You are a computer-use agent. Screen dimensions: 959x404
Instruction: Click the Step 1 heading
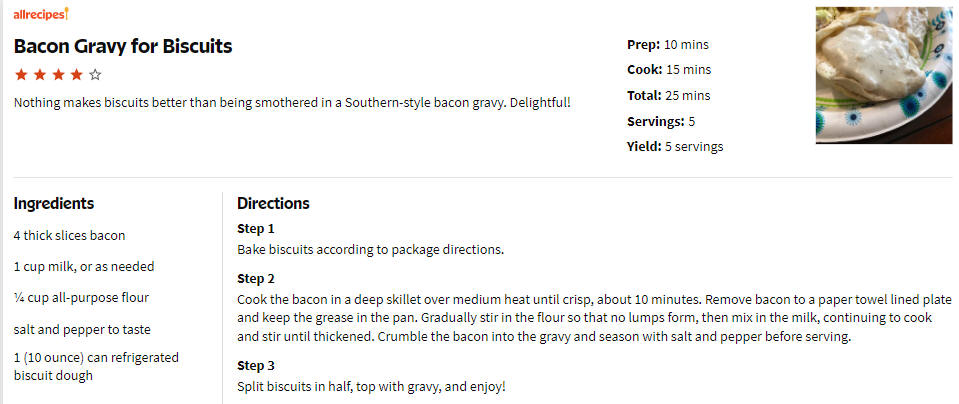click(256, 229)
